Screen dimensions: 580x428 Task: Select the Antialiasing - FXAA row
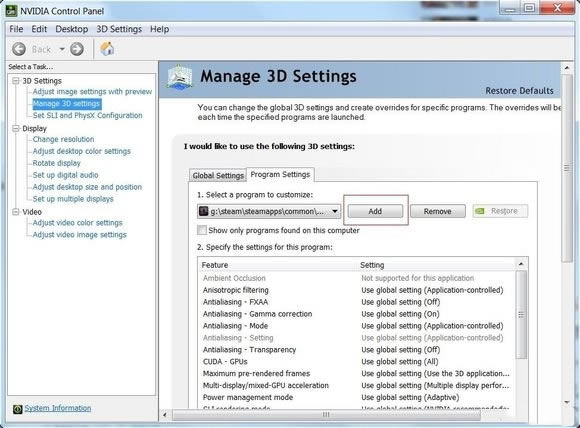(x=357, y=302)
